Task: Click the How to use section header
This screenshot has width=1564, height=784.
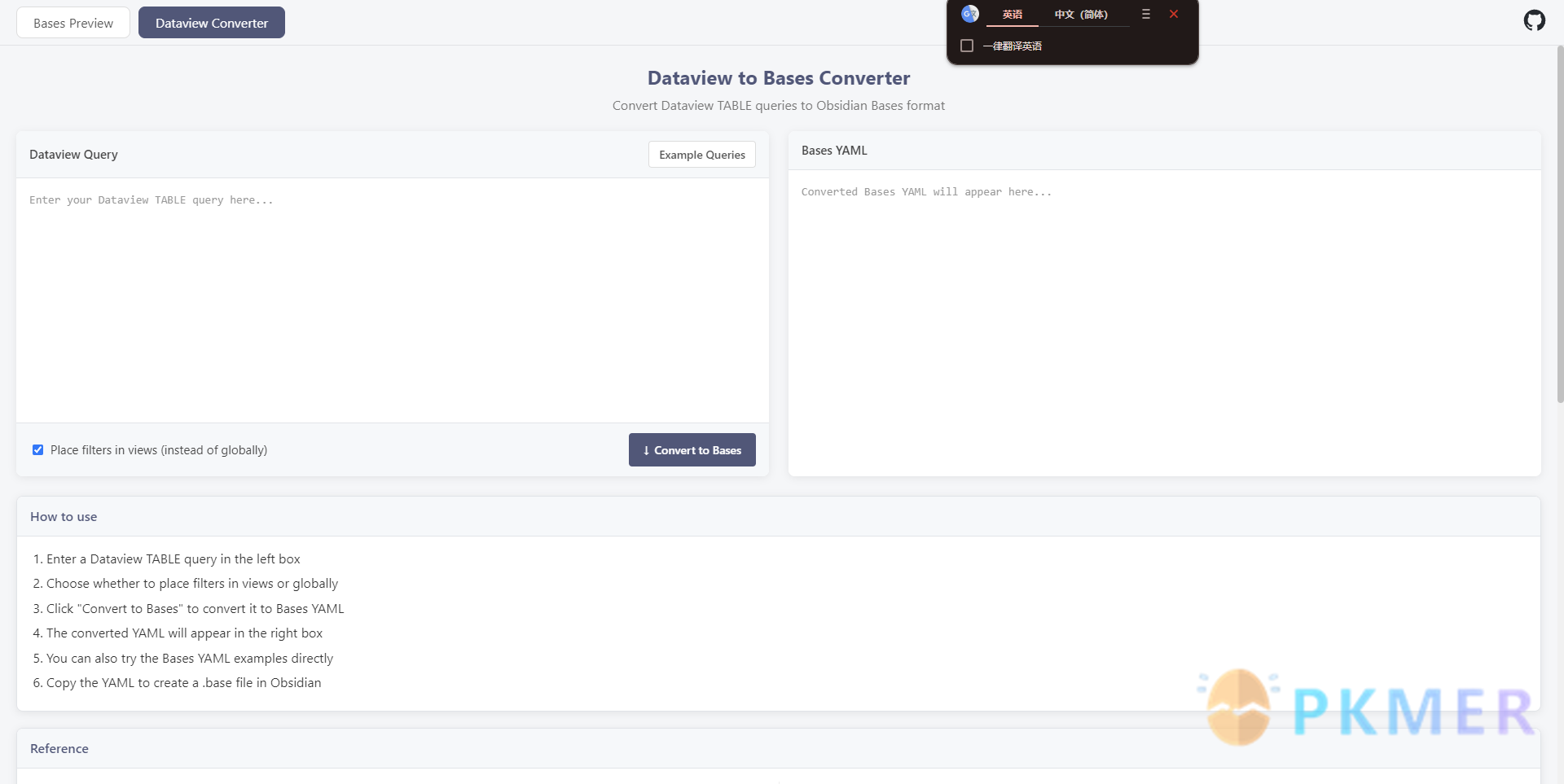Action: [x=64, y=517]
